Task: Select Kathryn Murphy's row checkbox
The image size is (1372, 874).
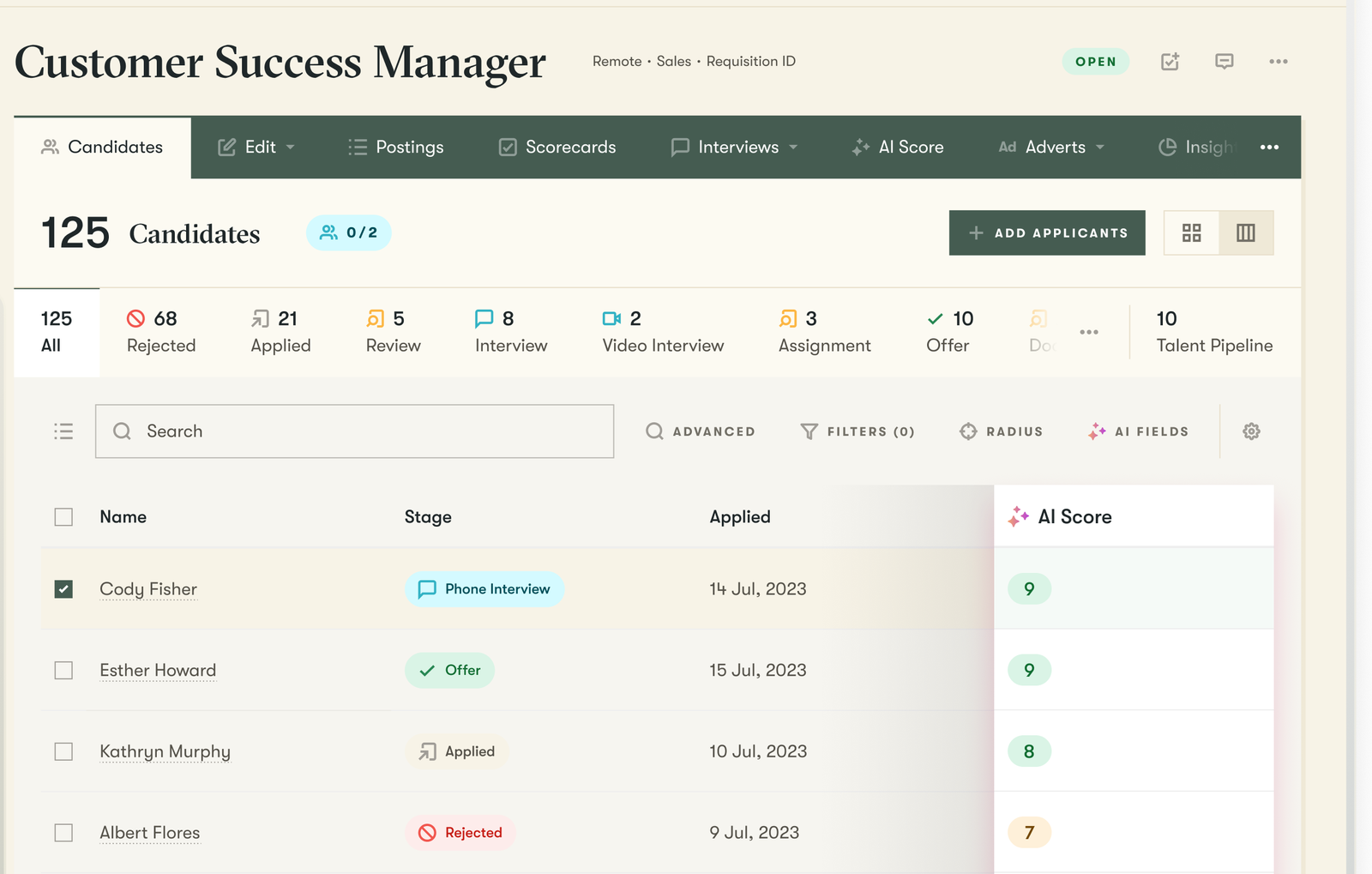Action: point(63,751)
